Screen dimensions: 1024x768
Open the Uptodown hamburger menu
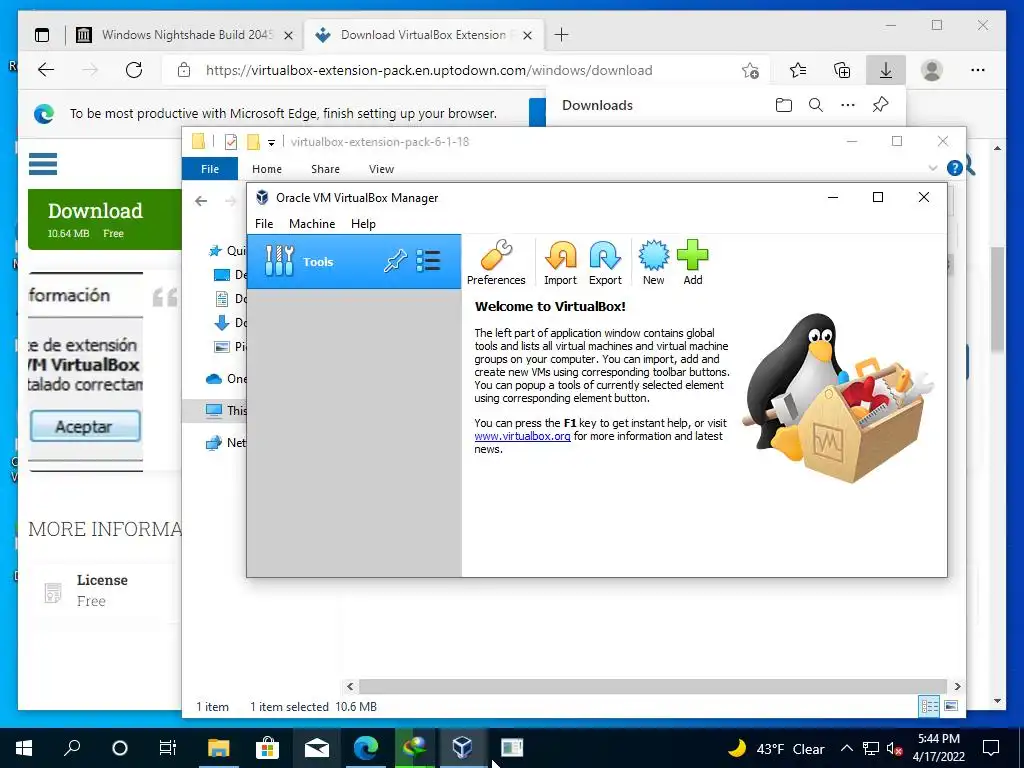pos(43,163)
